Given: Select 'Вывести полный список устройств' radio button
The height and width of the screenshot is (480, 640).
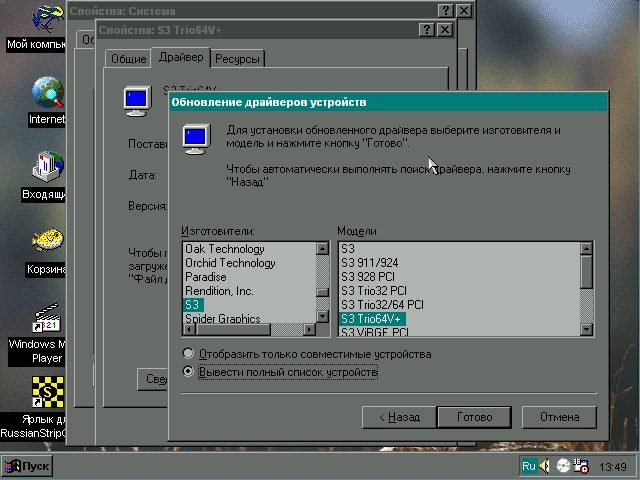Looking at the screenshot, I should [x=188, y=371].
